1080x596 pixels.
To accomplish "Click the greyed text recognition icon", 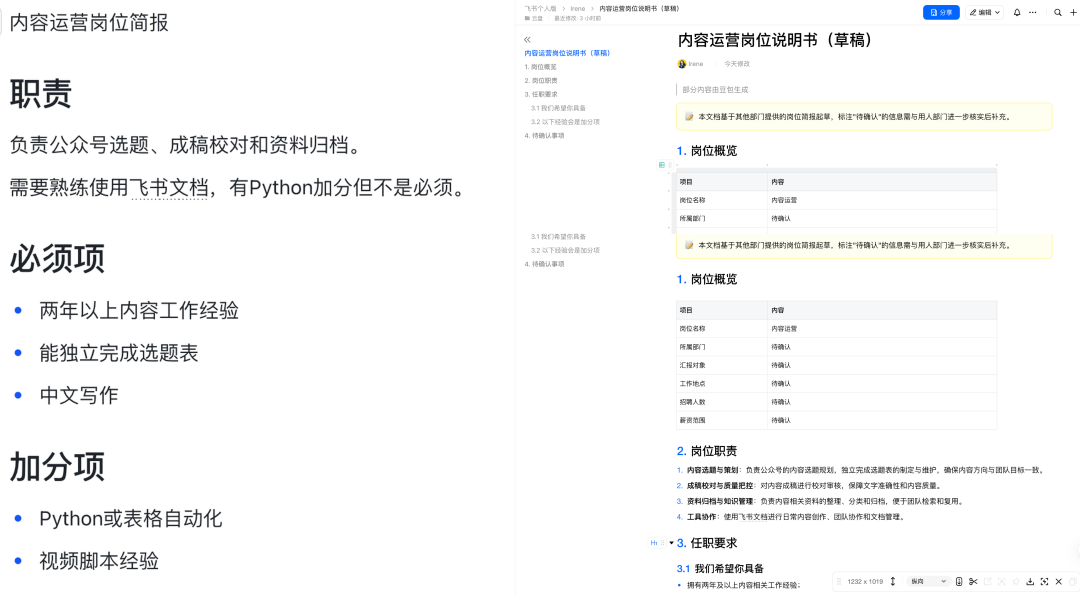I will point(1001,582).
